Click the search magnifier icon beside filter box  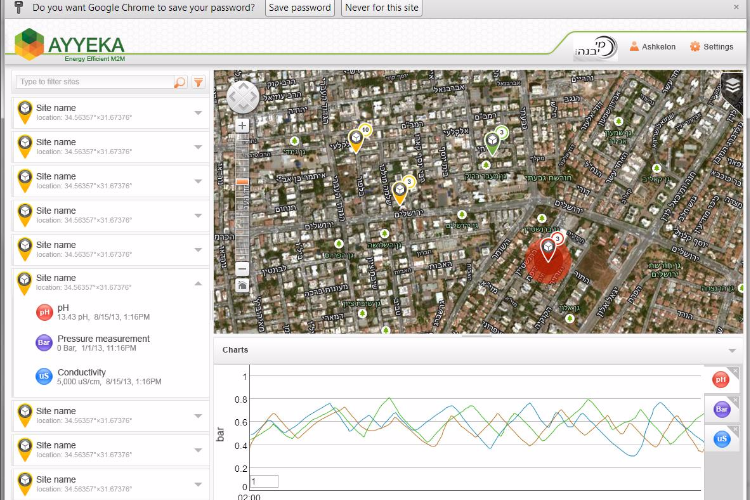tap(180, 82)
